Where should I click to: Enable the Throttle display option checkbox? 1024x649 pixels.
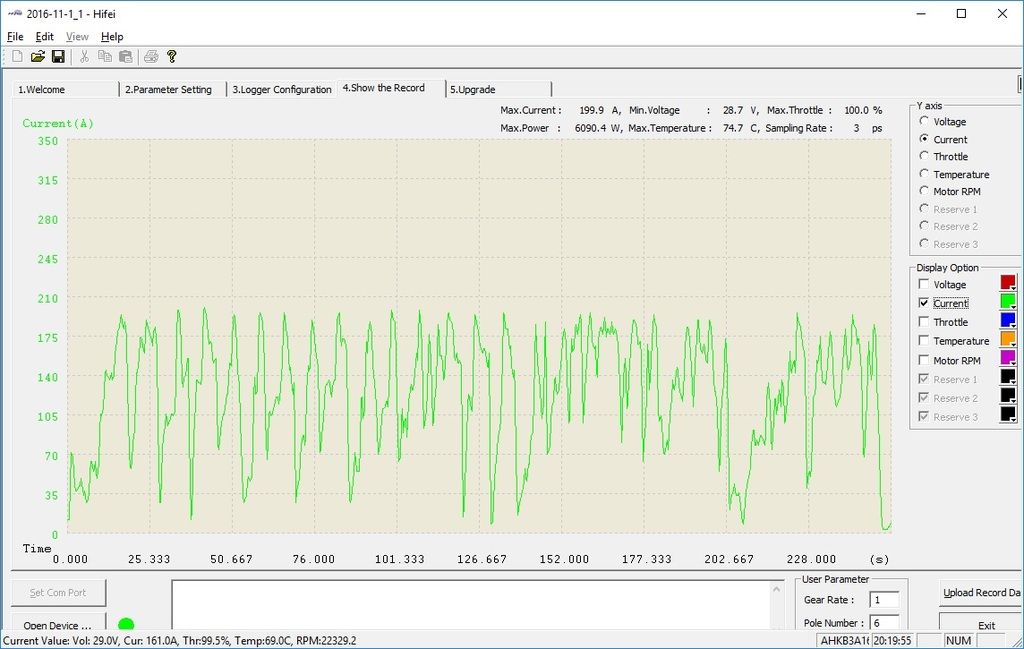point(923,322)
